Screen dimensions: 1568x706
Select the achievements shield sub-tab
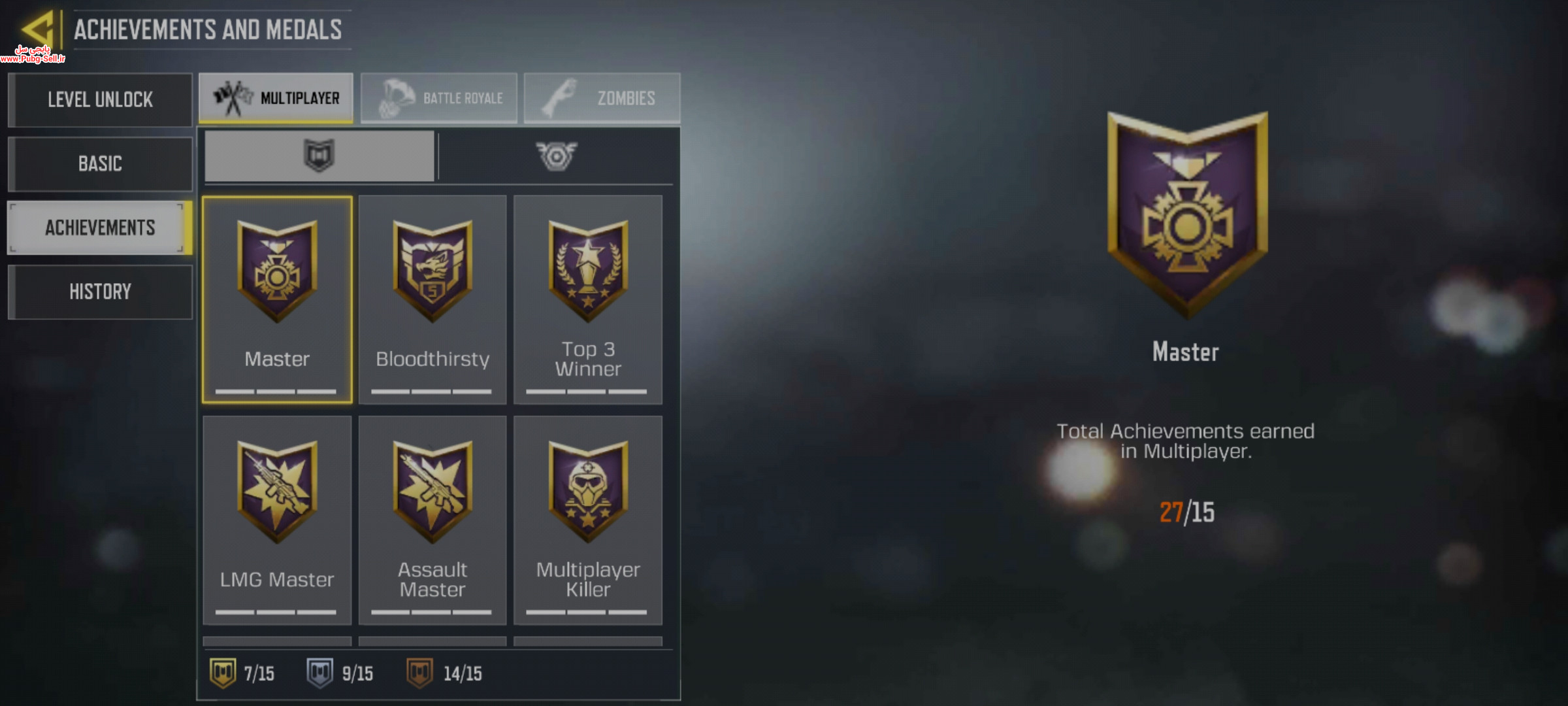[x=319, y=156]
